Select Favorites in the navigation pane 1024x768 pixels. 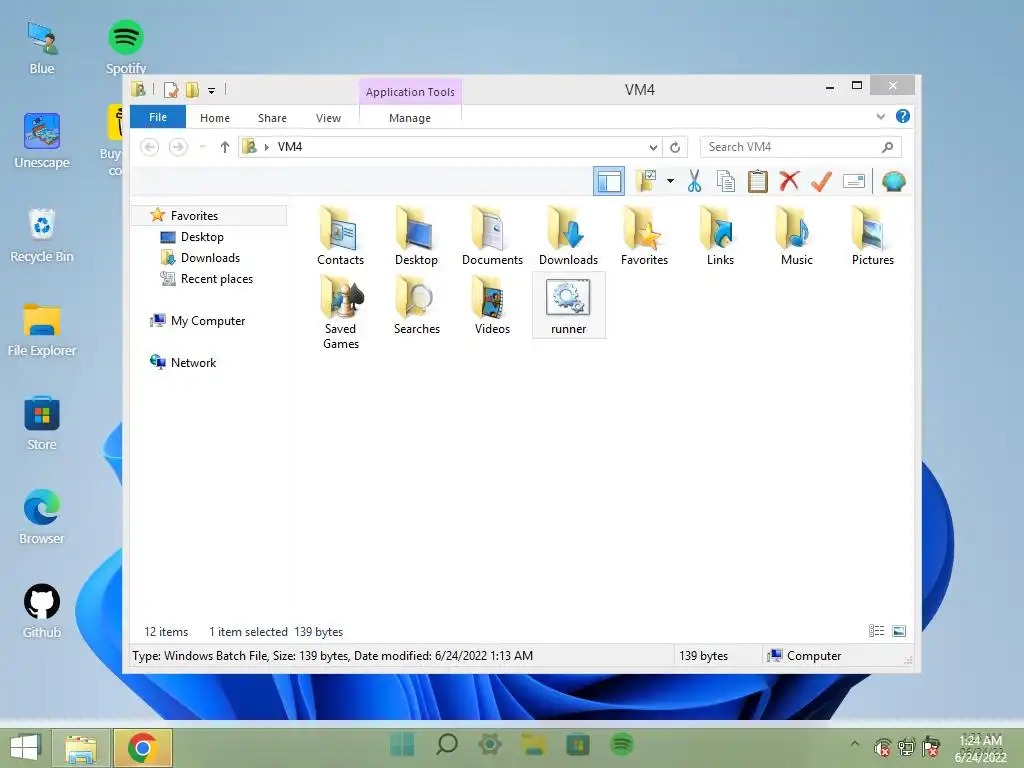(x=210, y=216)
